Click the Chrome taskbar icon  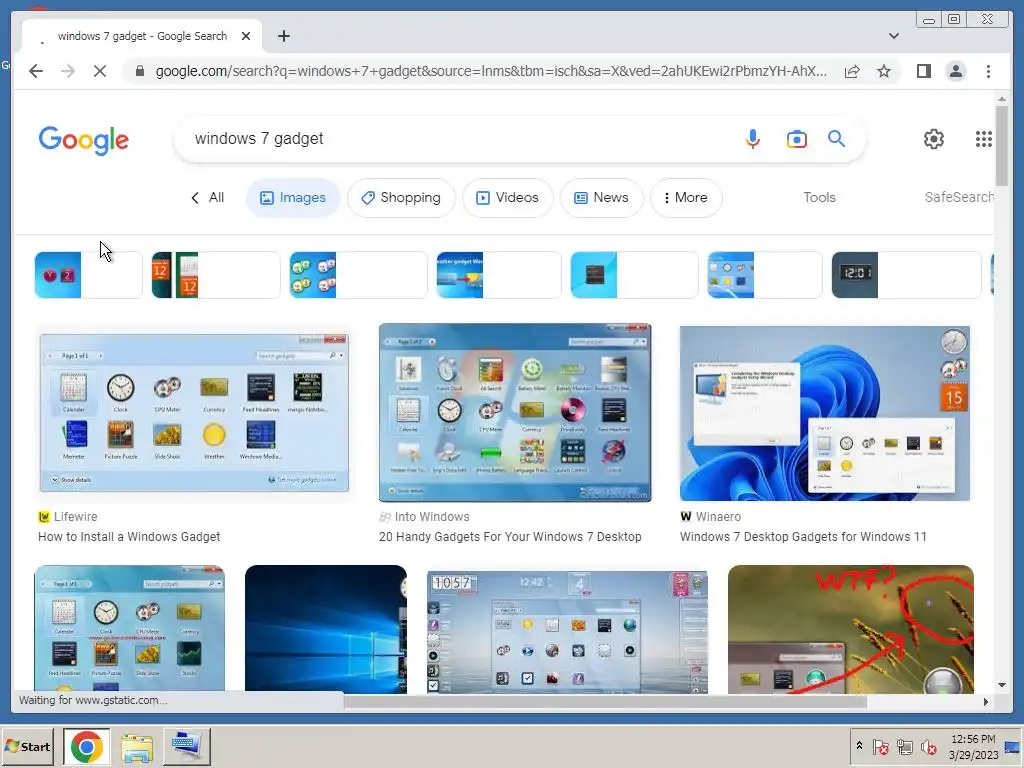(86, 746)
